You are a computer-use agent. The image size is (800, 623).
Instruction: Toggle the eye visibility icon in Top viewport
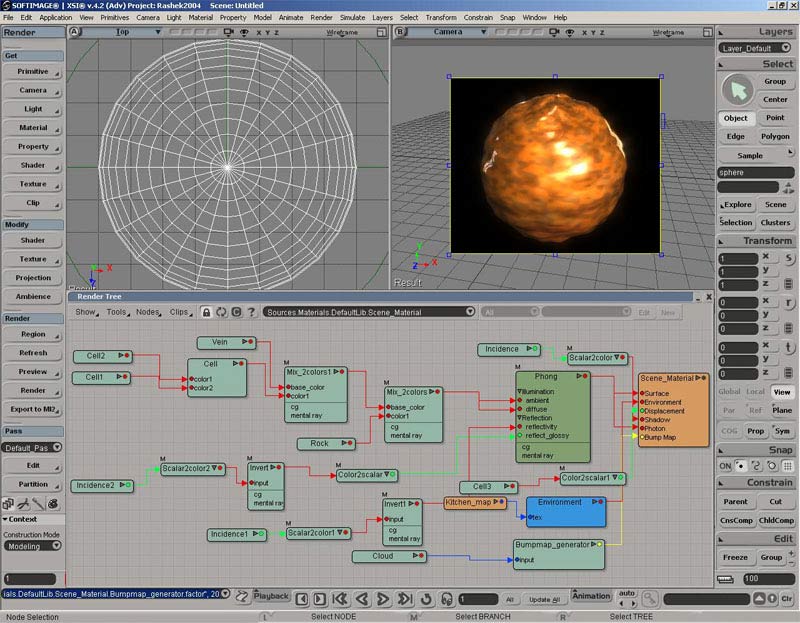[x=244, y=32]
